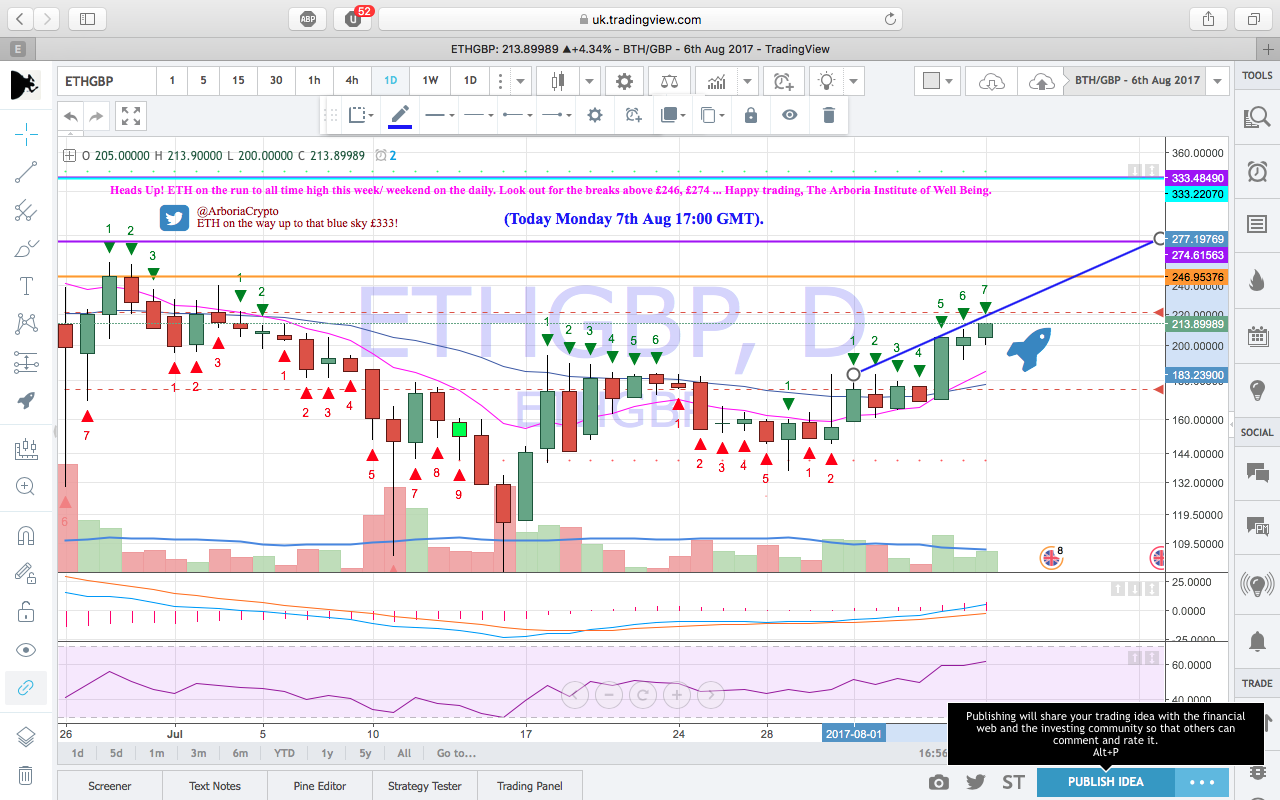
Task: Expand the ideas lightbulb dropdown arrow
Action: (852, 81)
